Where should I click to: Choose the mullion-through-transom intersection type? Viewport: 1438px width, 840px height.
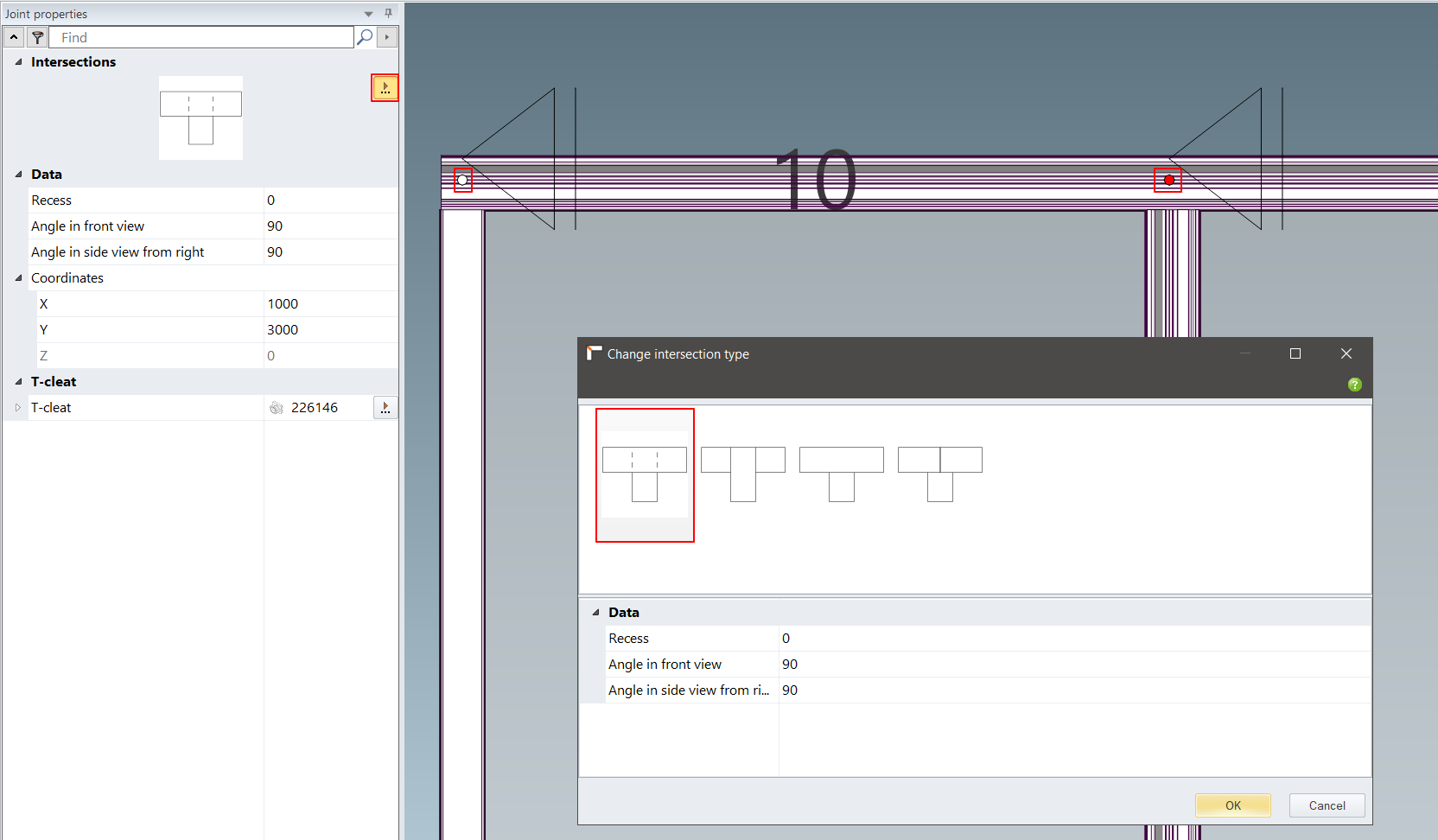742,474
